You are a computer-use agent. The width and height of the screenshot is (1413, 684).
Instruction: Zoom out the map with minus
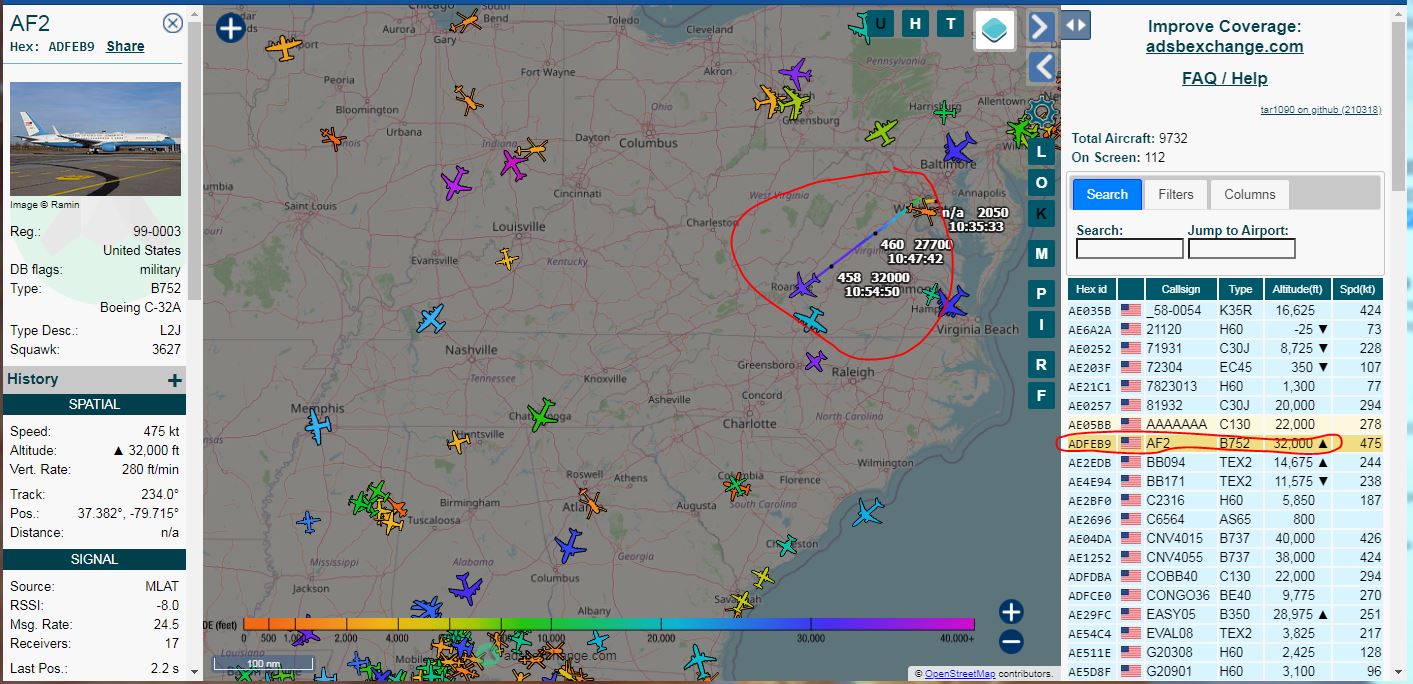click(x=1011, y=642)
